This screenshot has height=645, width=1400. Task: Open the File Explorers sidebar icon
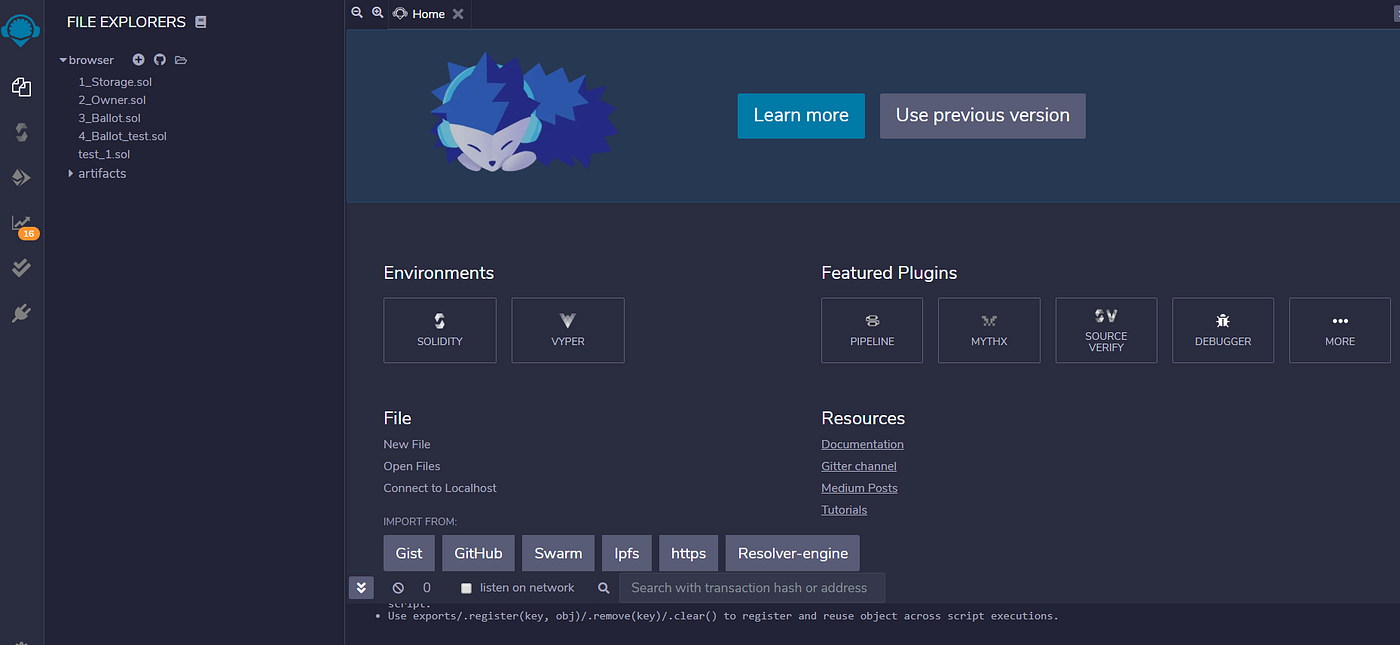[x=21, y=88]
